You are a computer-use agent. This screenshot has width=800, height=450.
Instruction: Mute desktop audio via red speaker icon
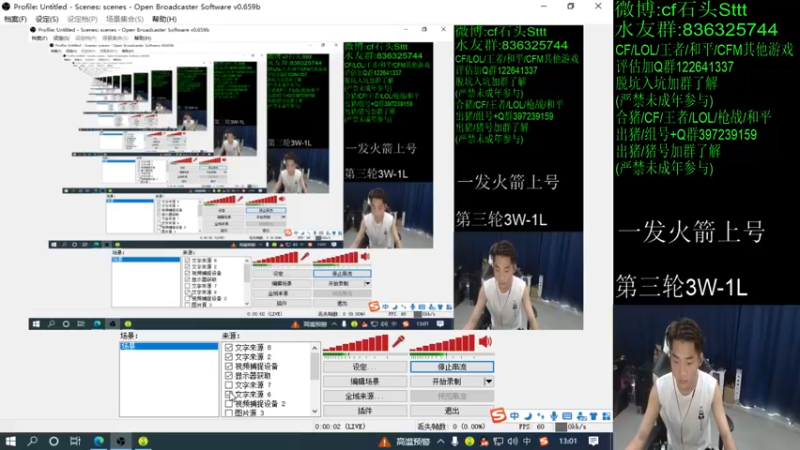485,341
